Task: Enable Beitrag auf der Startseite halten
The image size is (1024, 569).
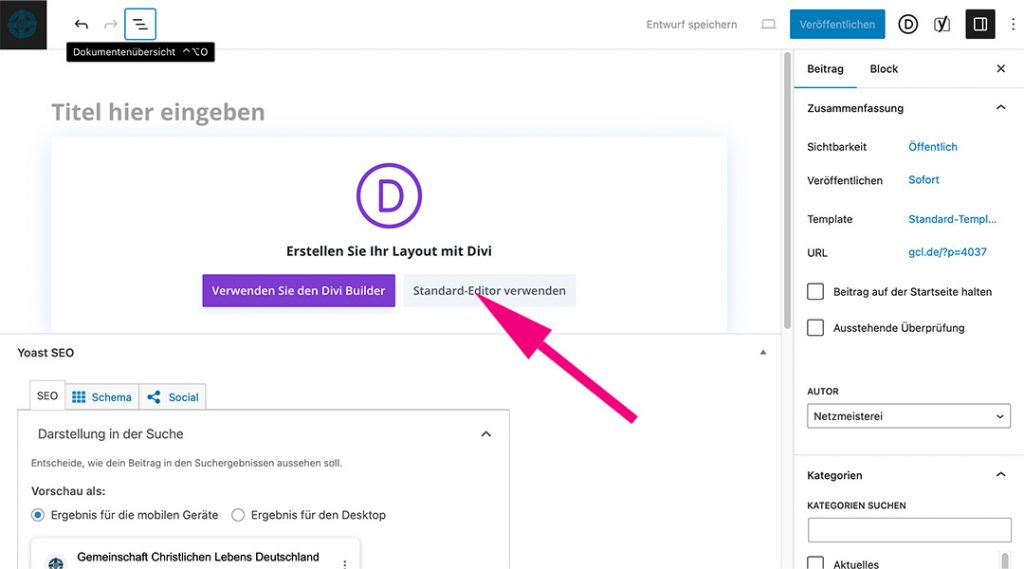Action: 815,292
